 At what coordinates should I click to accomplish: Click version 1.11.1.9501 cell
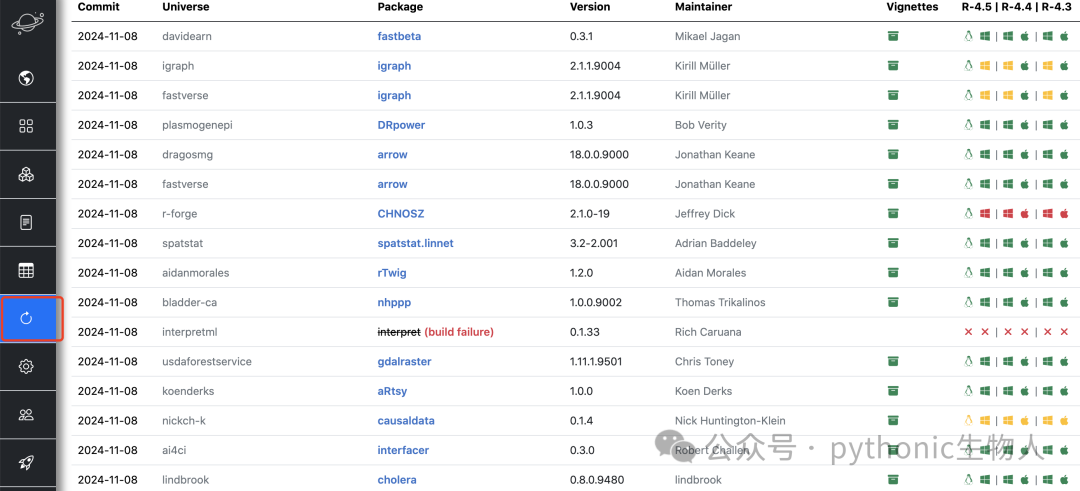[x=598, y=362]
